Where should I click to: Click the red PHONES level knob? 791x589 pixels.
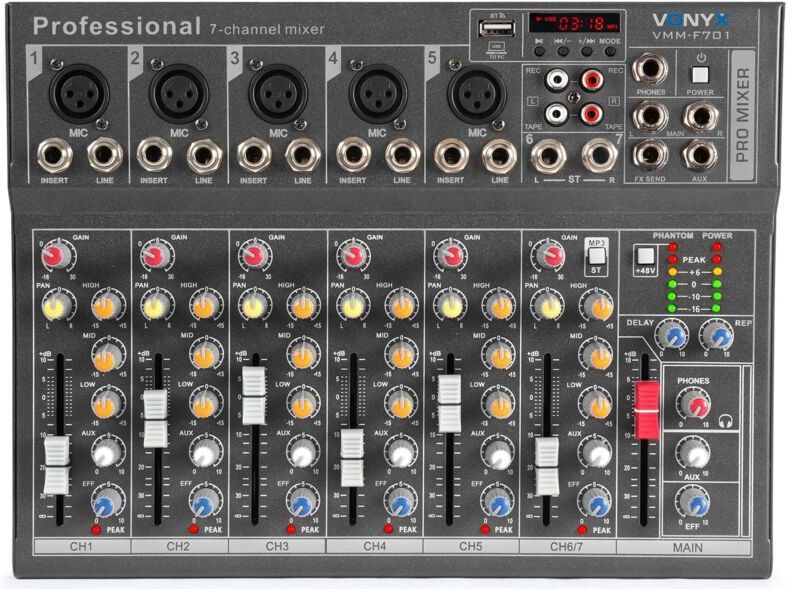point(695,404)
